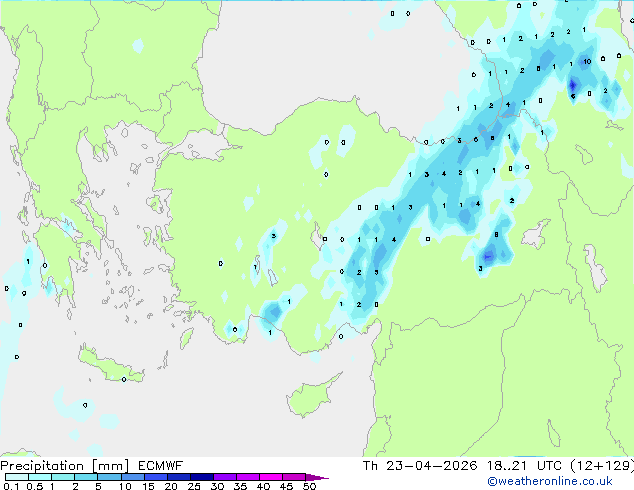Click the 15–20 mm legend color swatch
634x490 pixels.
point(155,477)
